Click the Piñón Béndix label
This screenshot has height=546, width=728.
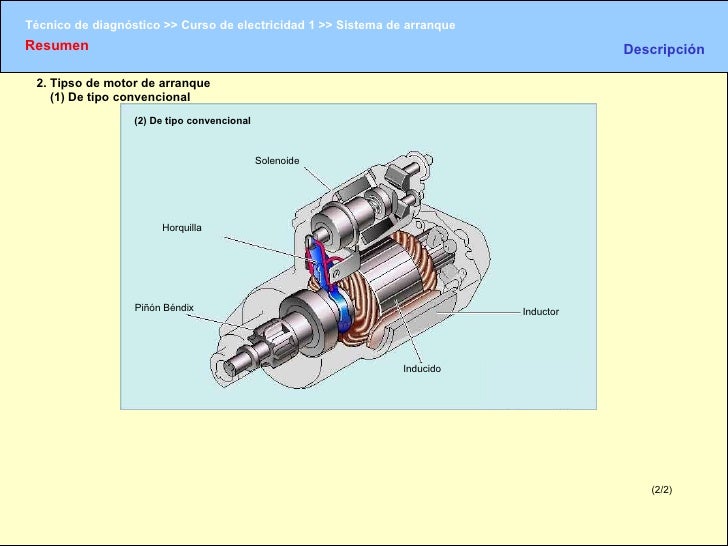point(164,308)
